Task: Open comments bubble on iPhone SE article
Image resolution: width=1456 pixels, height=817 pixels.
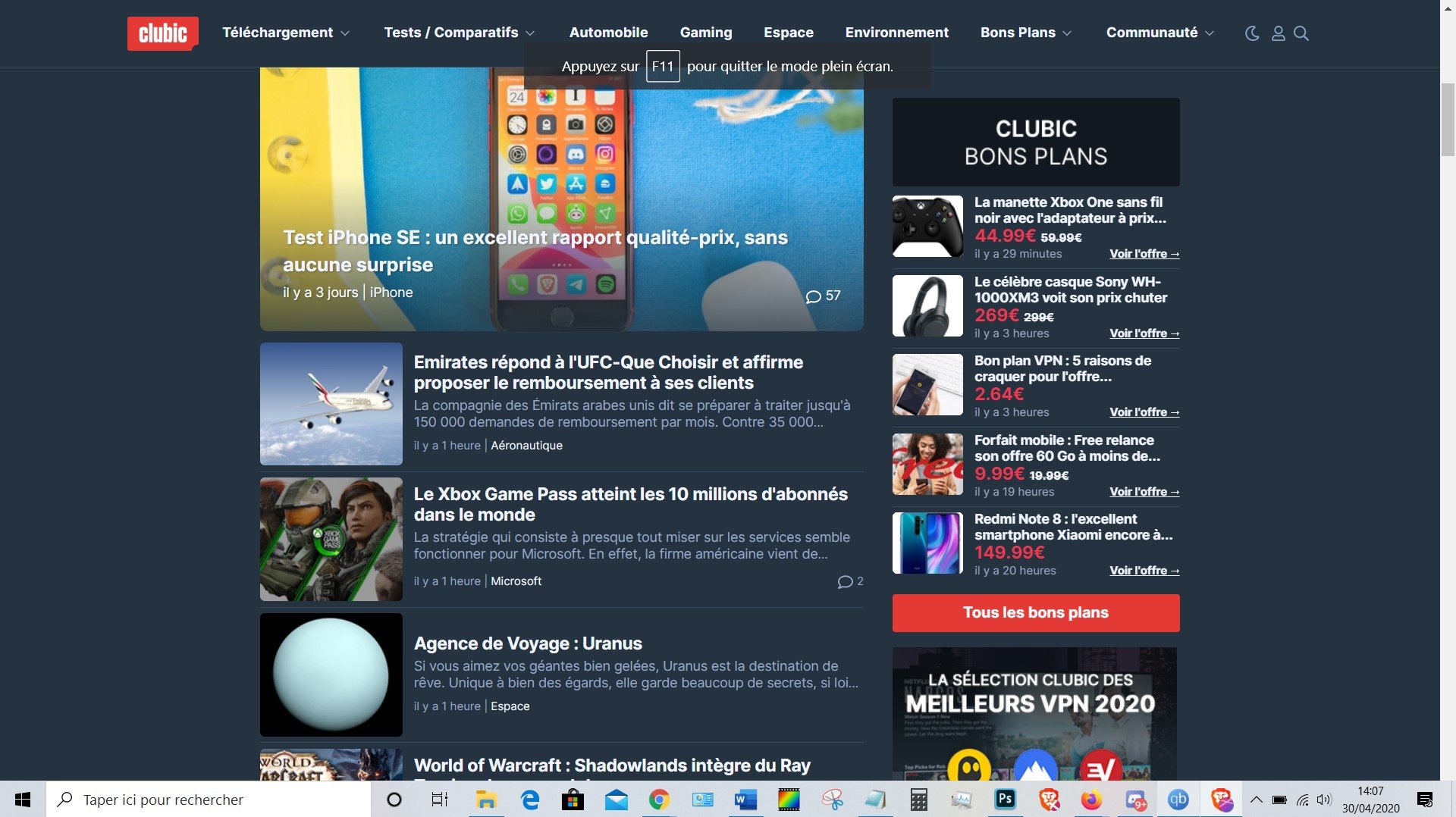Action: point(823,296)
